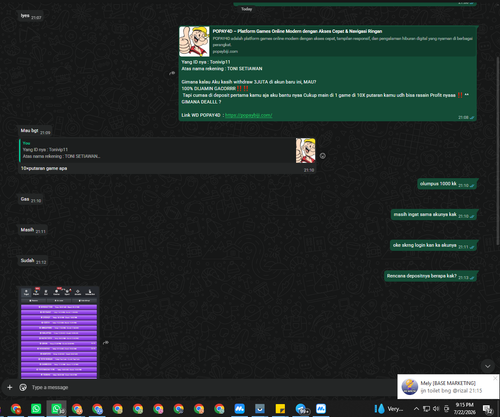Open network settings tray icon
The width and height of the screenshot is (500, 417).
pos(426,409)
